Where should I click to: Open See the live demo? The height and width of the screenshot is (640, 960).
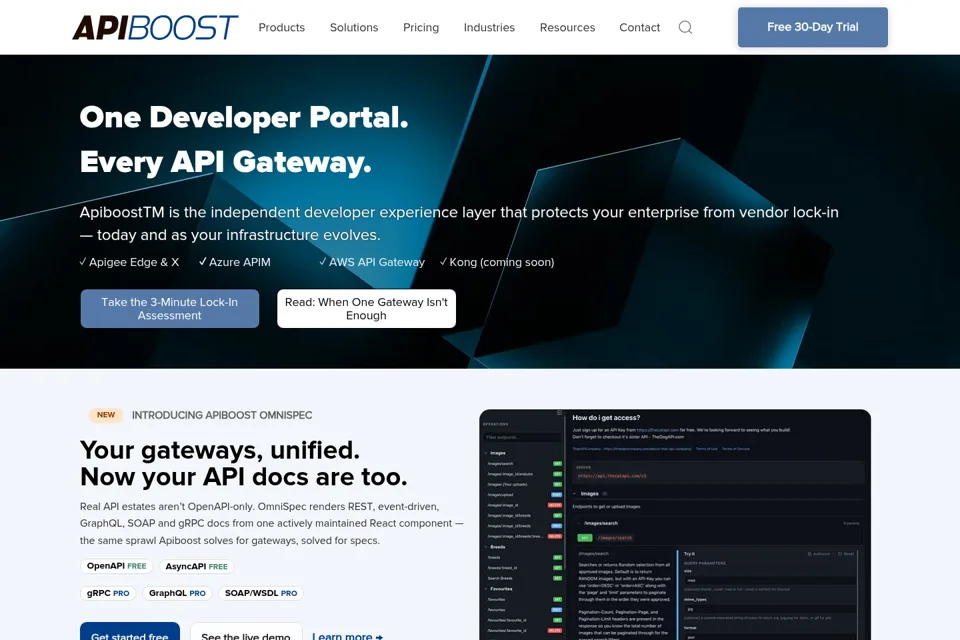click(x=246, y=631)
